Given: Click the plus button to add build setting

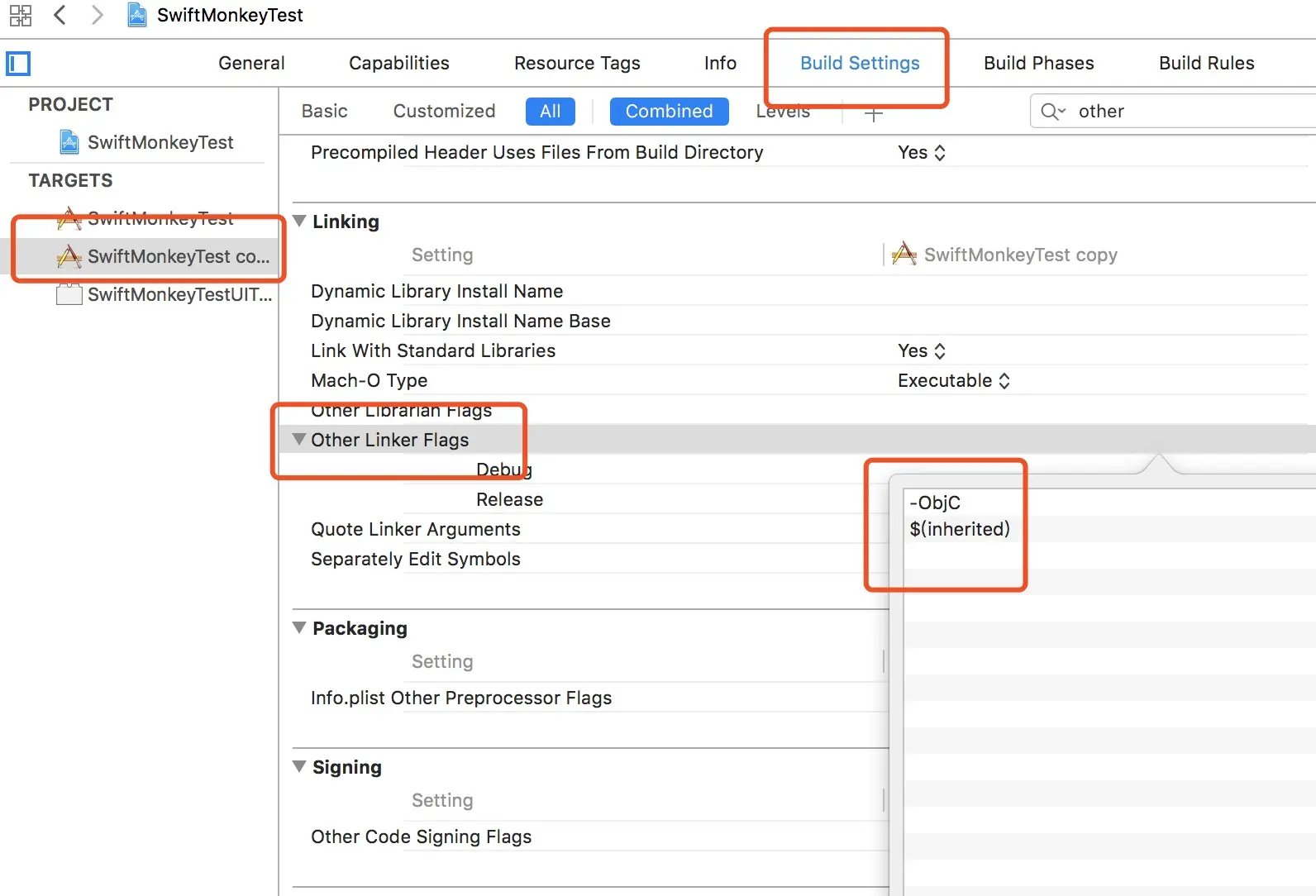Looking at the screenshot, I should (x=874, y=113).
